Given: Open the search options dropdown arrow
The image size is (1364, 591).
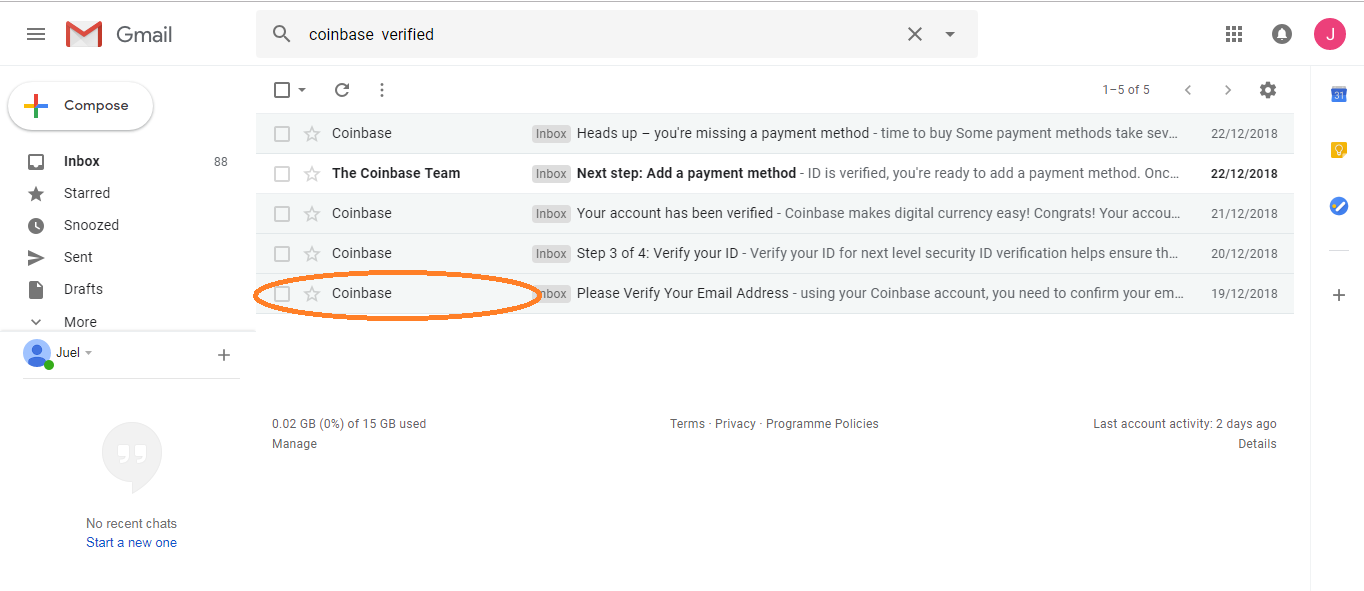Looking at the screenshot, I should tap(950, 34).
